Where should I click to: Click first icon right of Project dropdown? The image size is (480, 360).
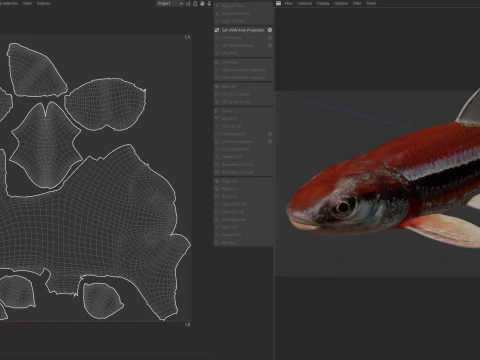pos(188,3)
